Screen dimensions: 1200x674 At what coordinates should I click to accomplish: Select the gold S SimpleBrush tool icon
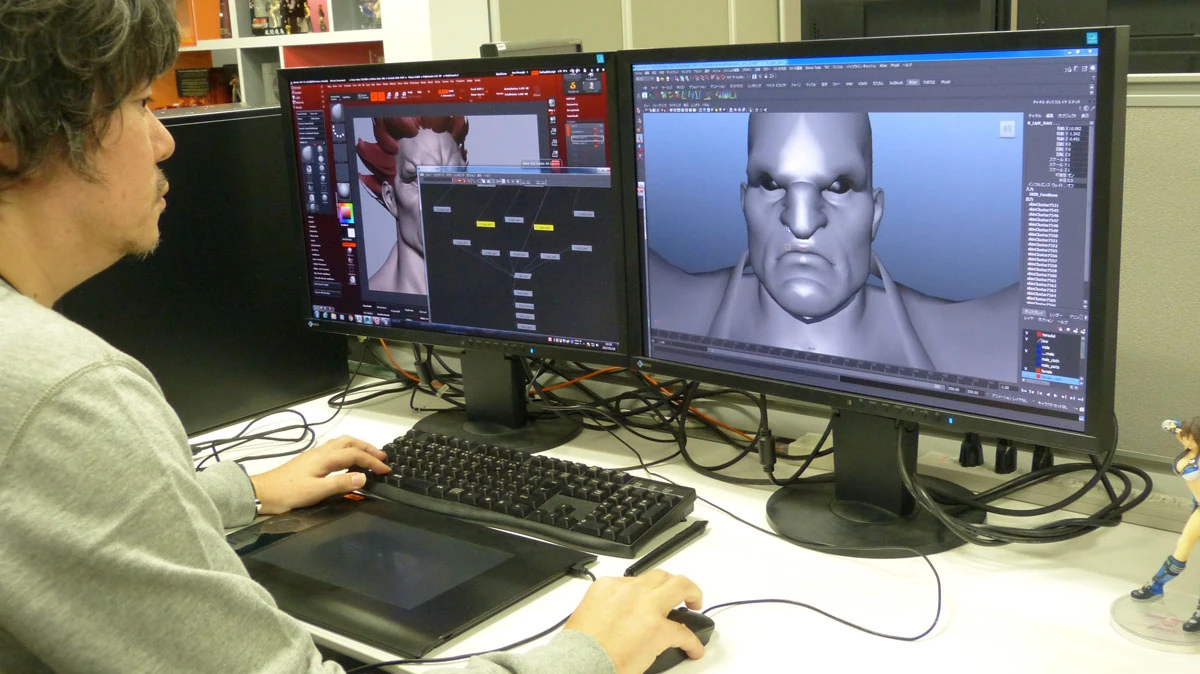pyautogui.click(x=573, y=86)
